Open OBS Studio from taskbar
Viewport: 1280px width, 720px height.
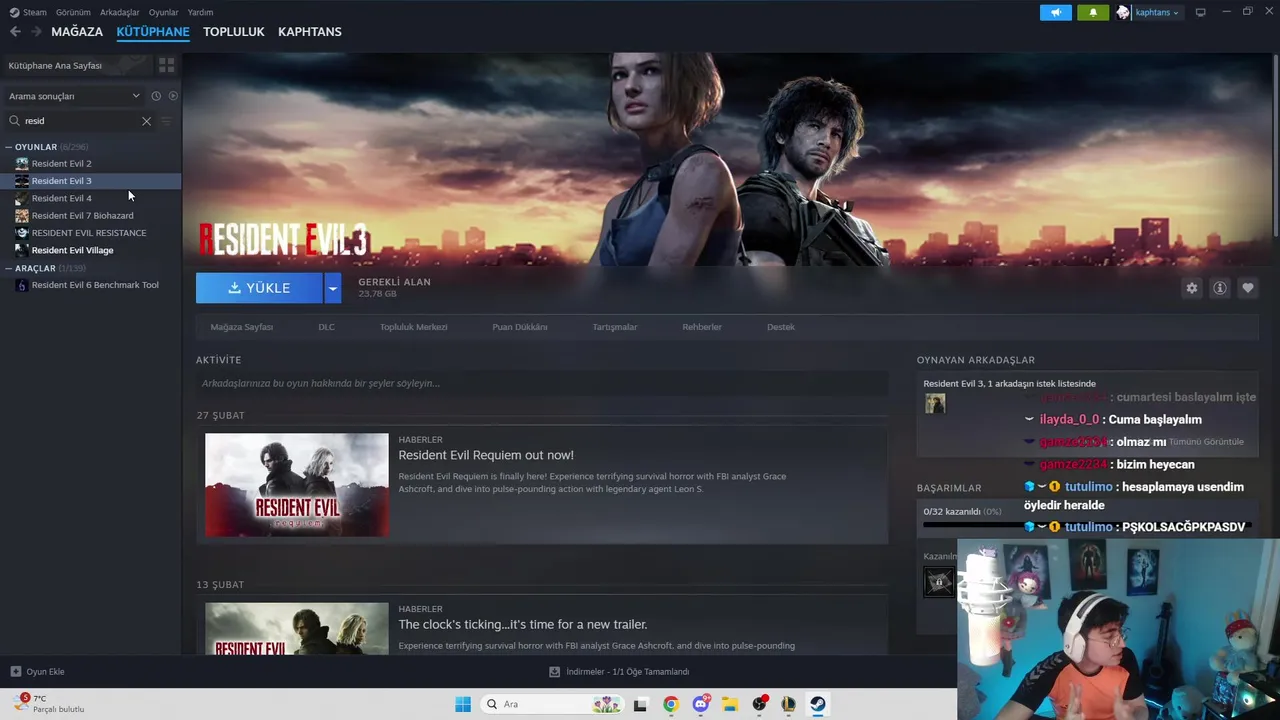point(760,704)
